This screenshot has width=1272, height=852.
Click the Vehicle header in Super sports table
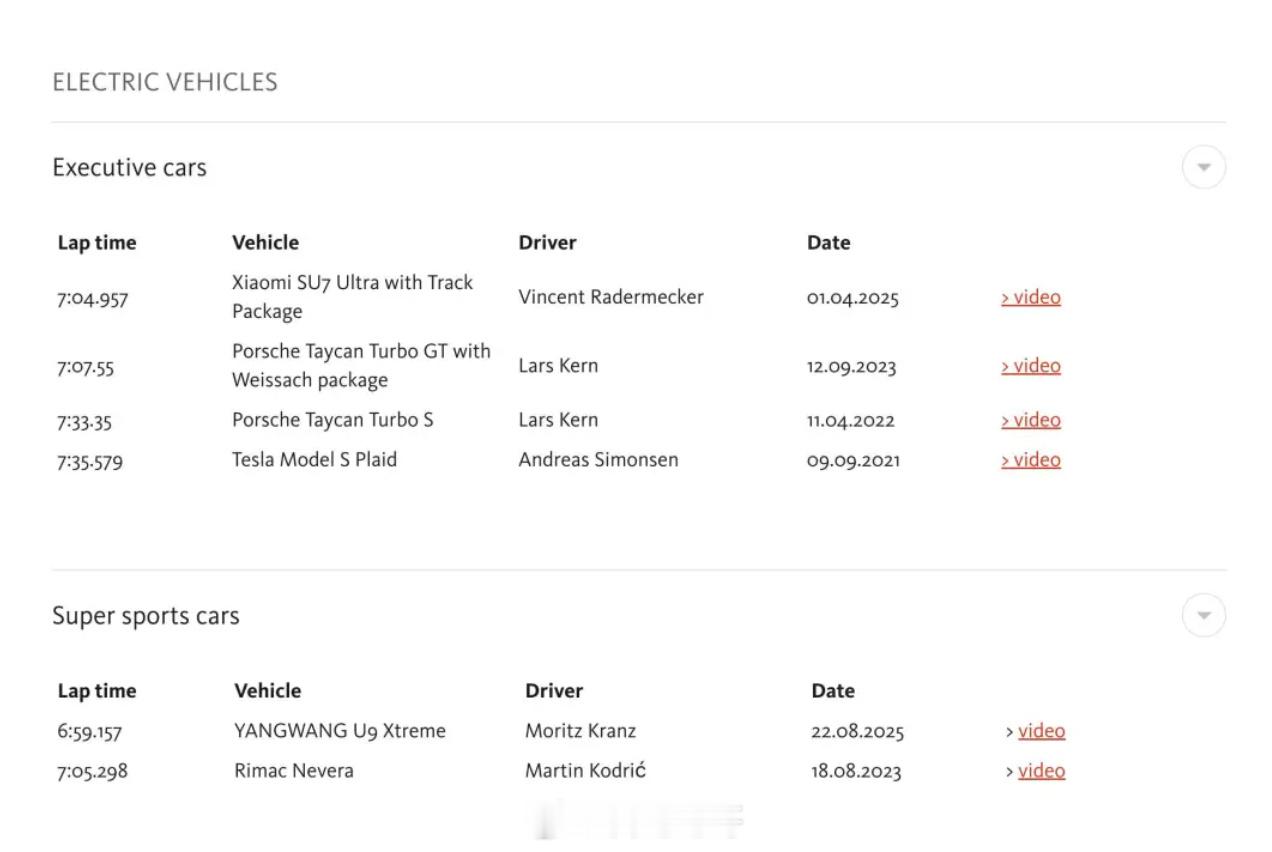pyautogui.click(x=267, y=691)
